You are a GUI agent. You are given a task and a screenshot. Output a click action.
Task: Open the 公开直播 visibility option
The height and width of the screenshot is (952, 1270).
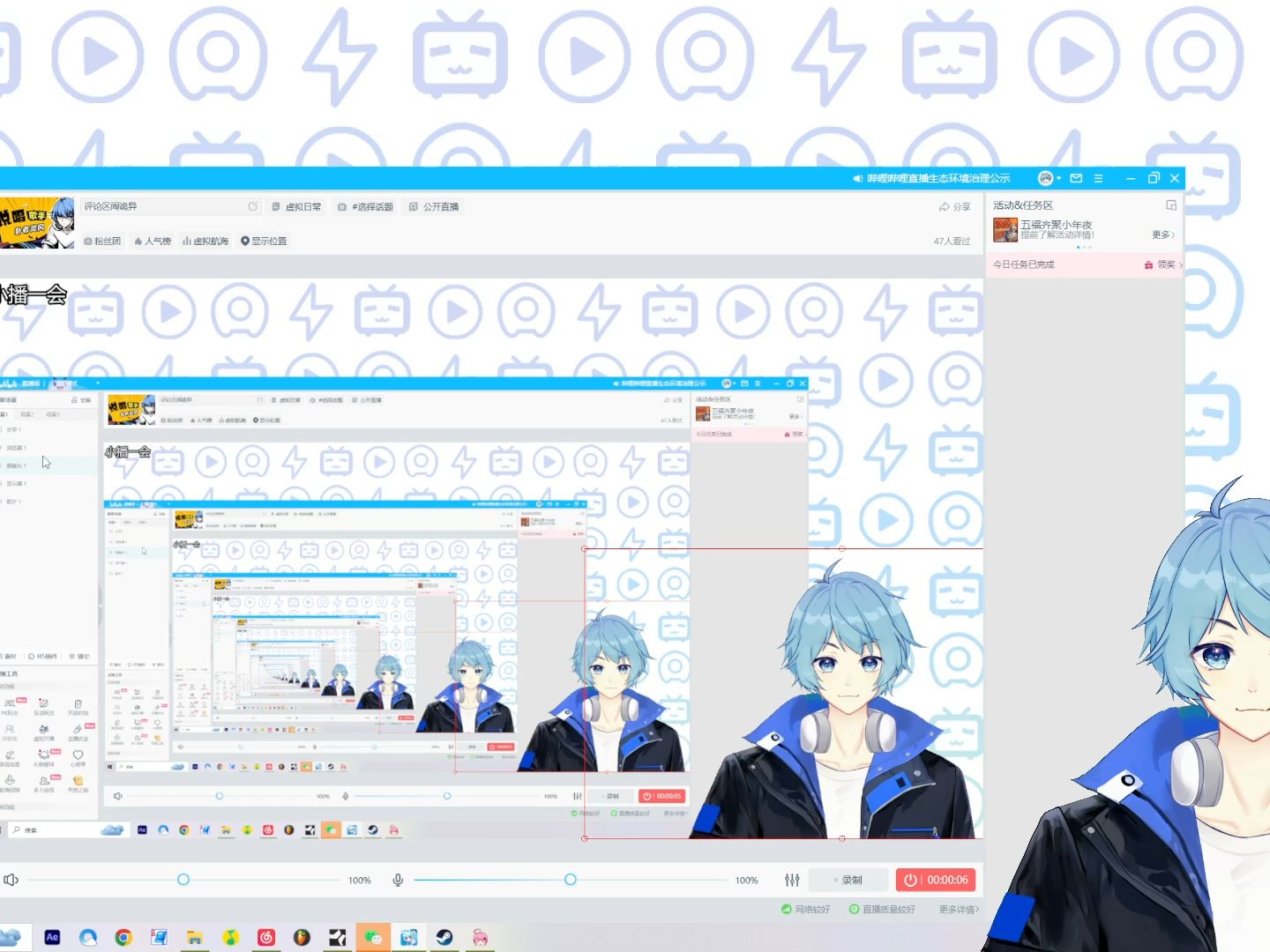[x=434, y=206]
